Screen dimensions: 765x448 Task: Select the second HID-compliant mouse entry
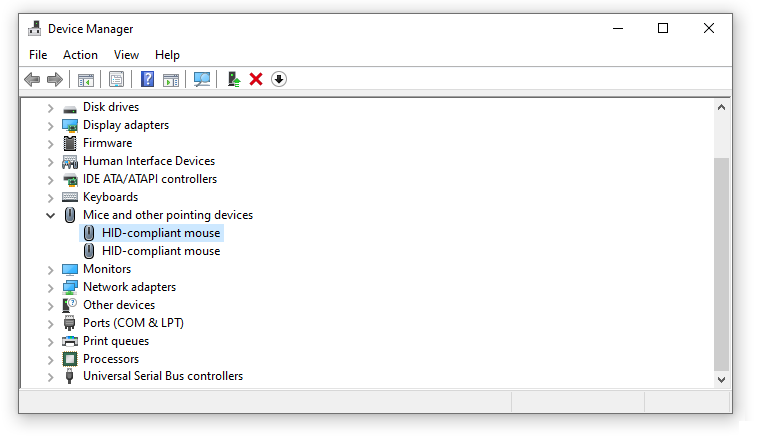tap(161, 251)
